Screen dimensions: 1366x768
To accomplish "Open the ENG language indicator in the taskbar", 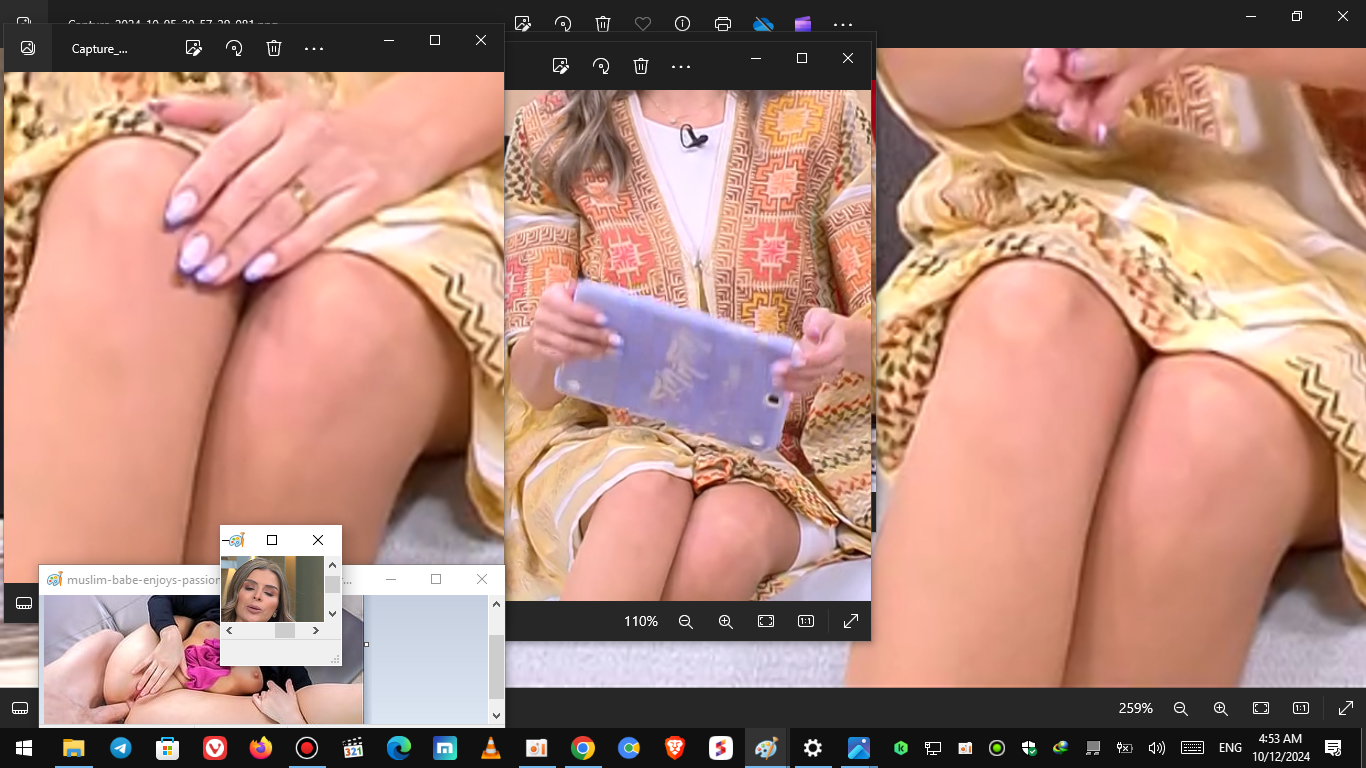I will coord(1230,748).
